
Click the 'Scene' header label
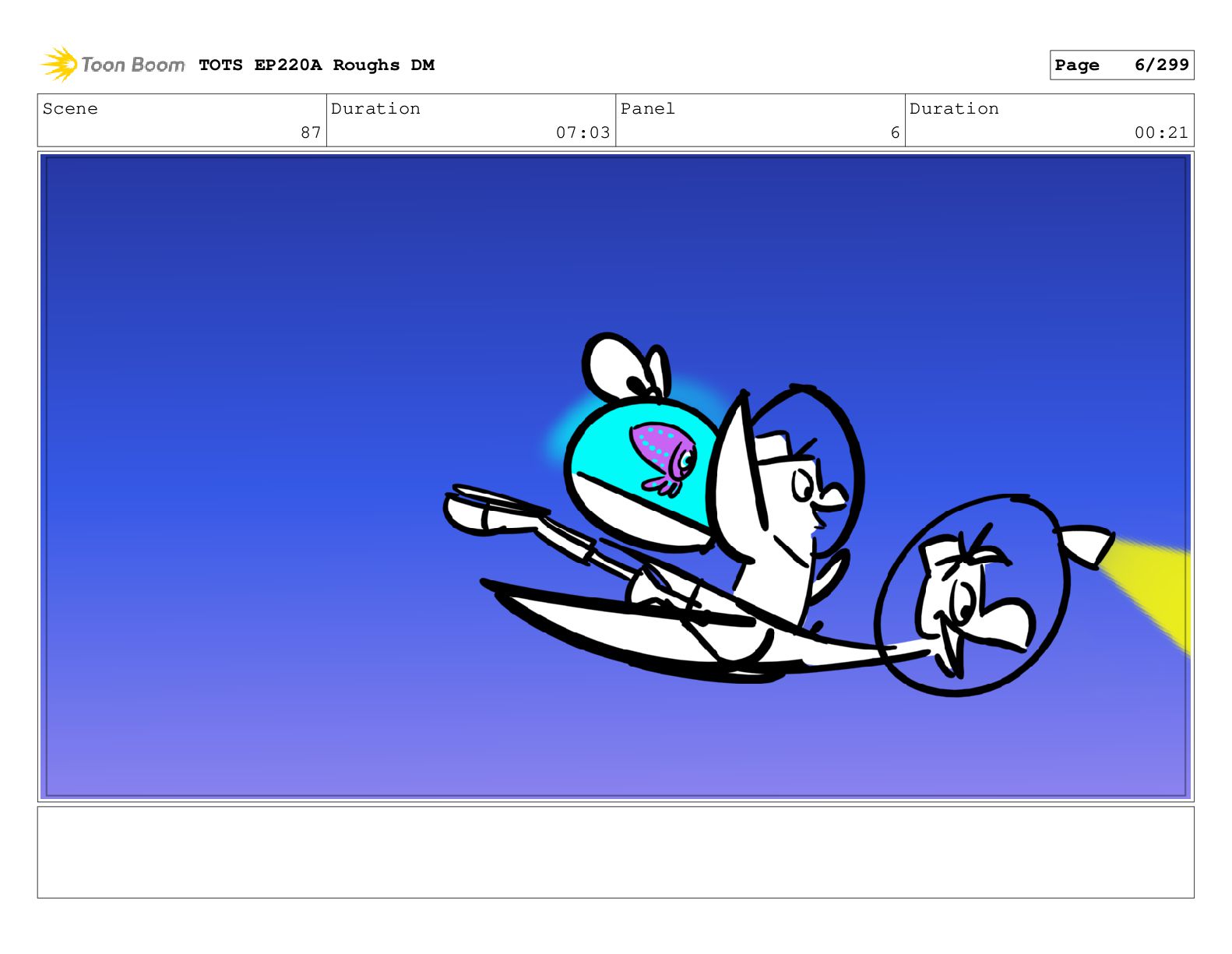[x=70, y=109]
